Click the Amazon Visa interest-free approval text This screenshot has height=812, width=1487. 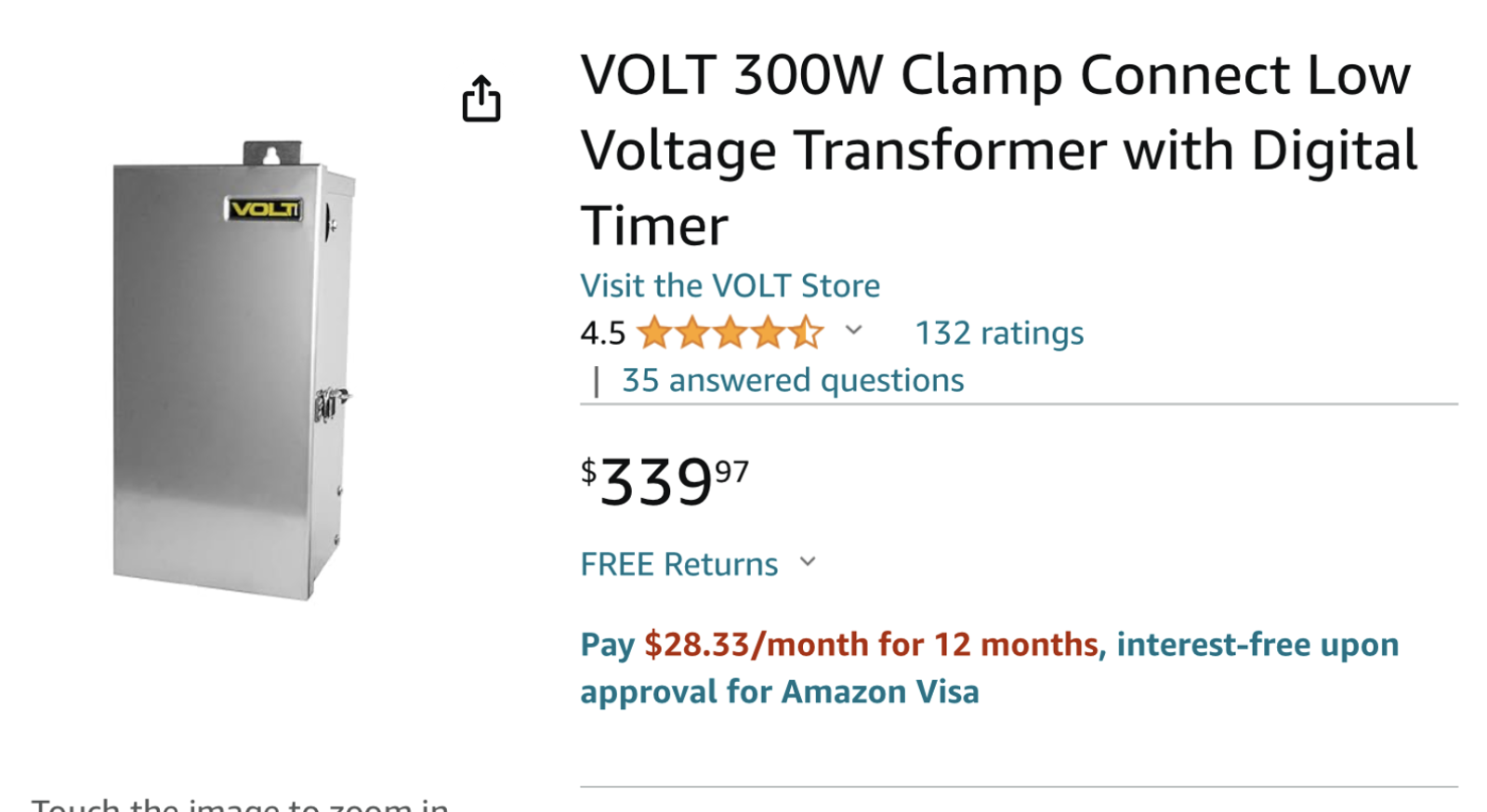coord(990,668)
